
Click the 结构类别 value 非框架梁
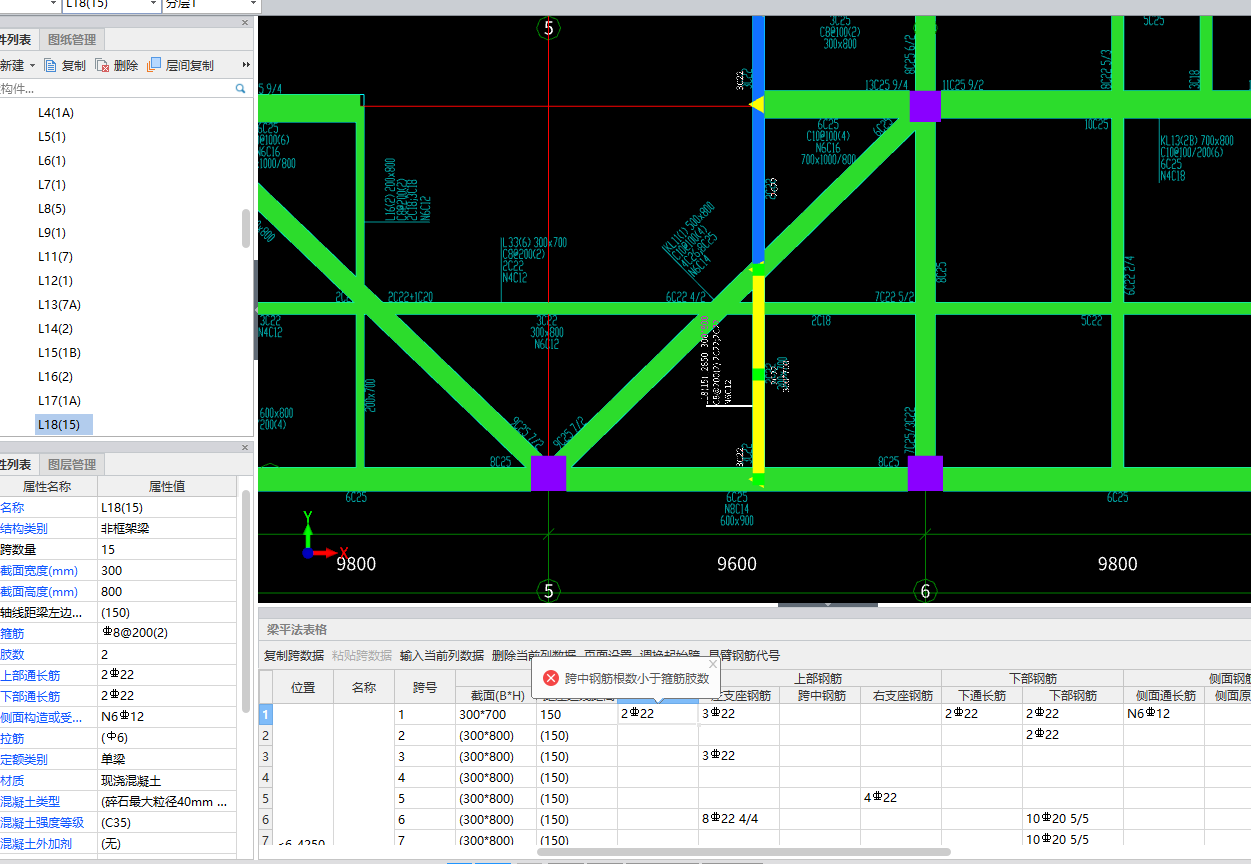tap(167, 528)
